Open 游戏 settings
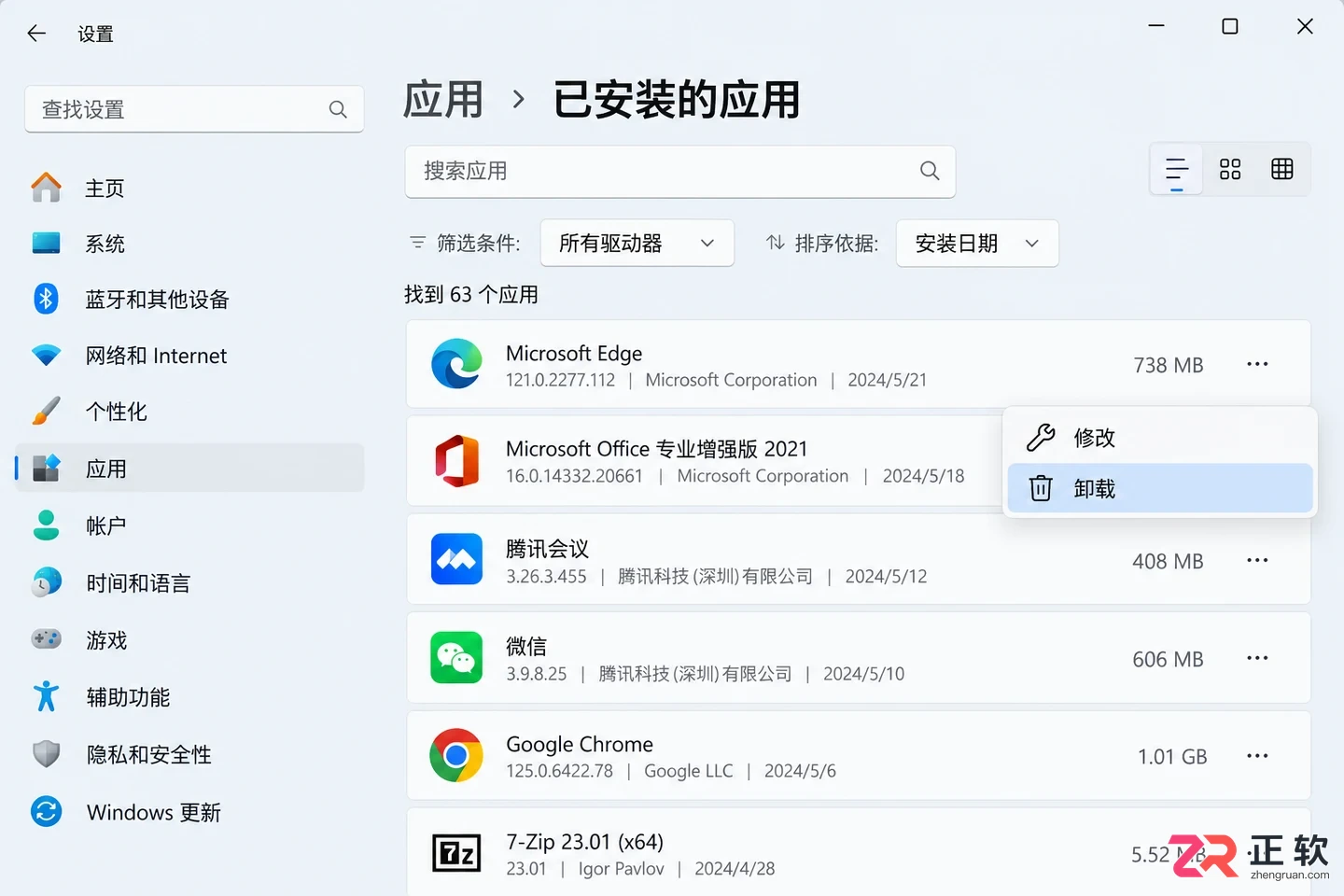 (190, 640)
